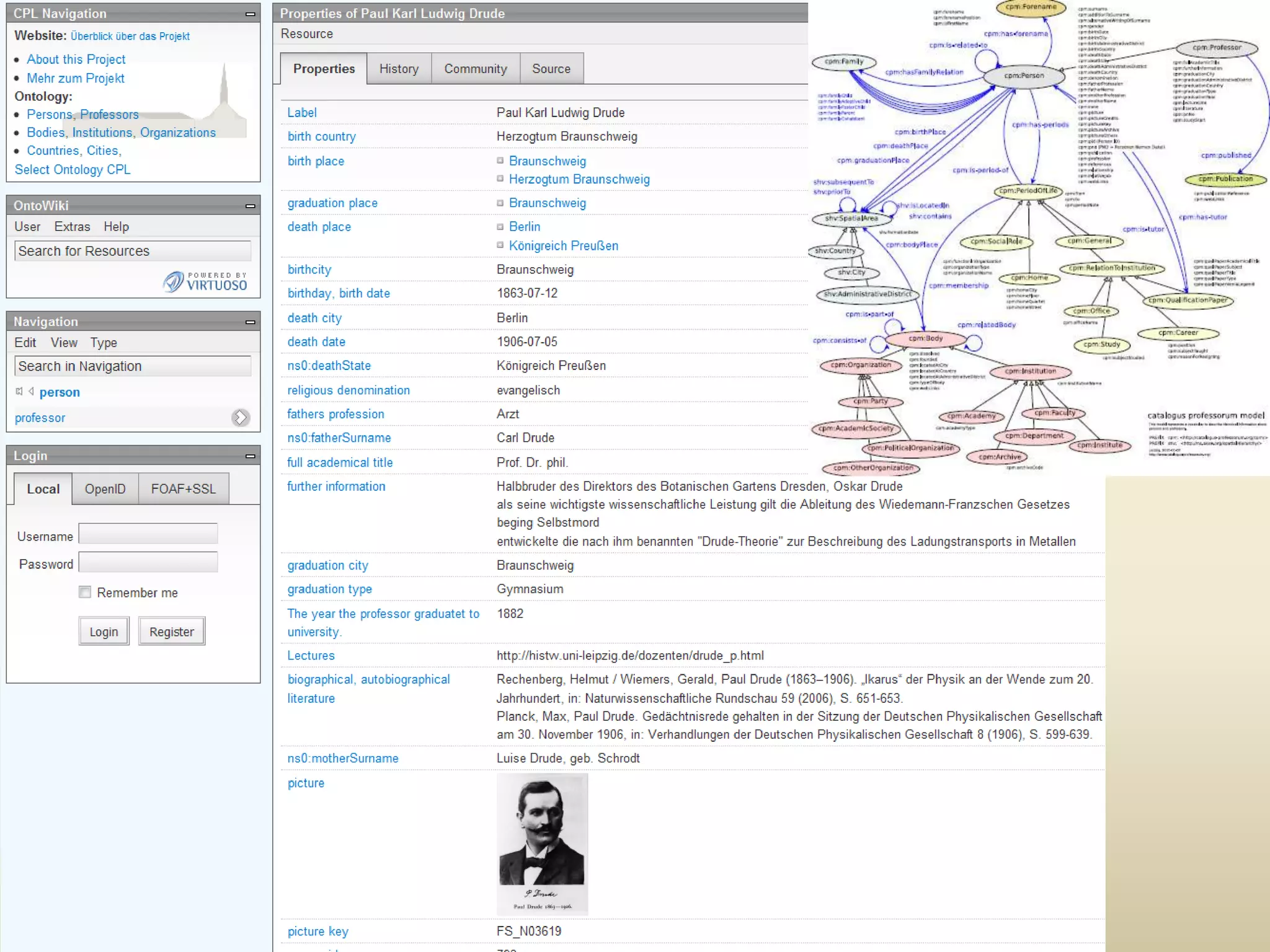
Task: Click the birth country property link
Action: pyautogui.click(x=321, y=136)
